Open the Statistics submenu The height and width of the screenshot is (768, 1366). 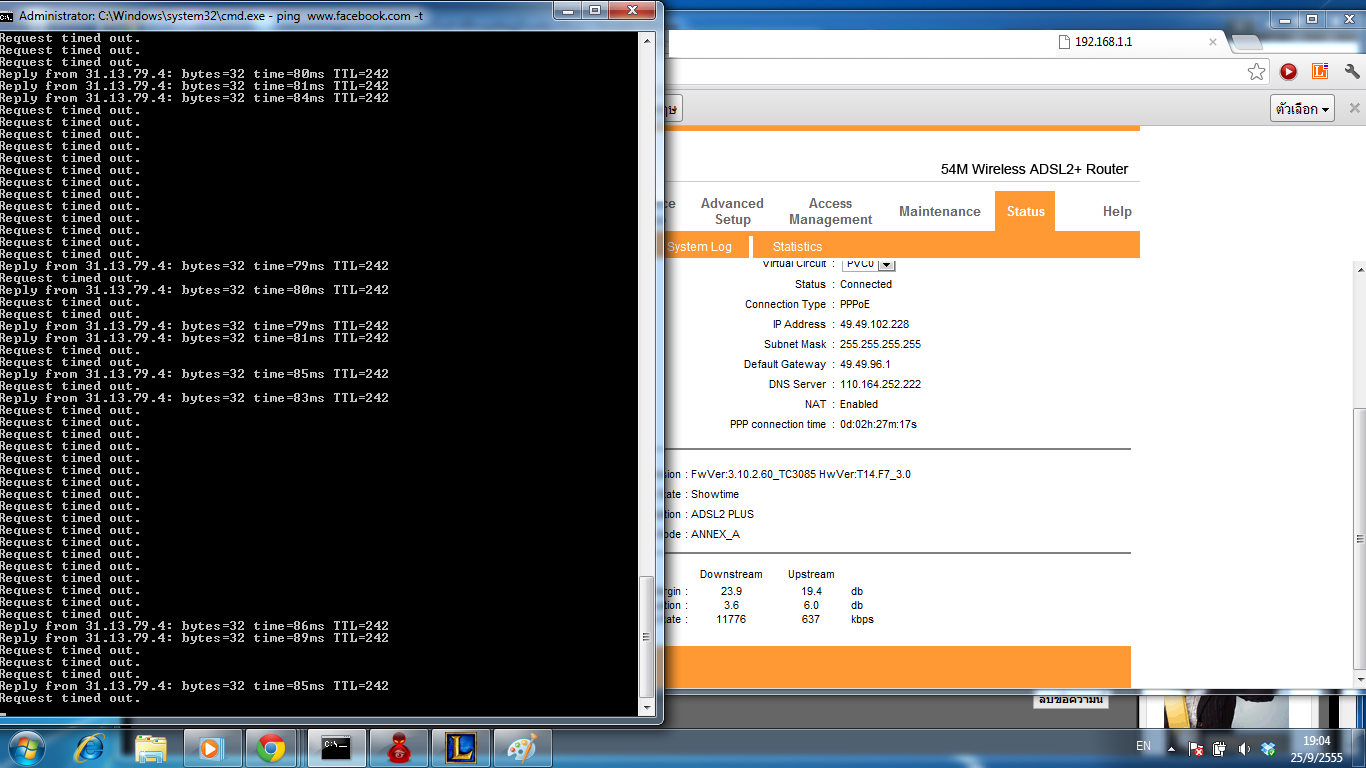(797, 247)
